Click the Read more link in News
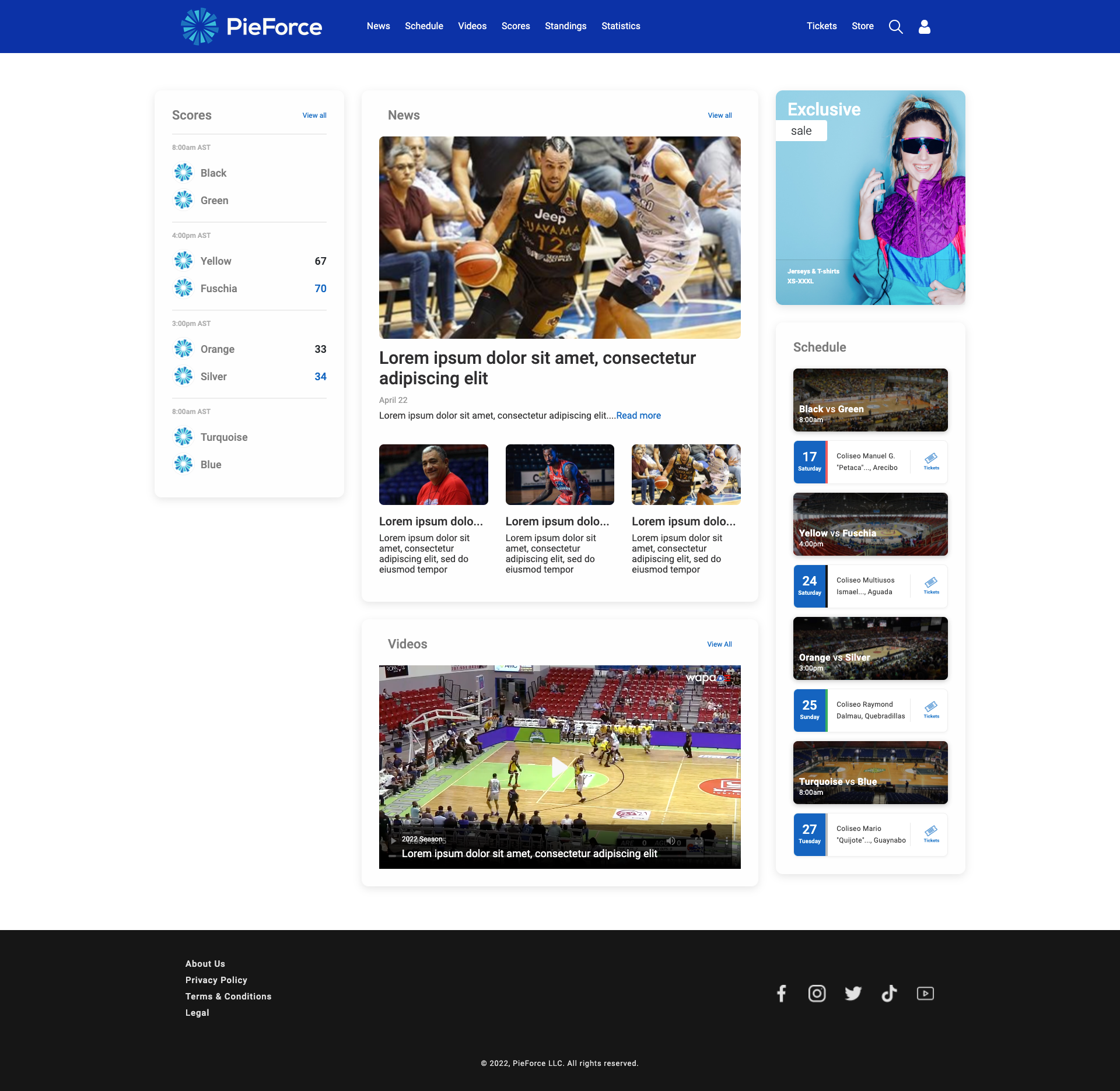The image size is (1120, 1091). click(638, 415)
